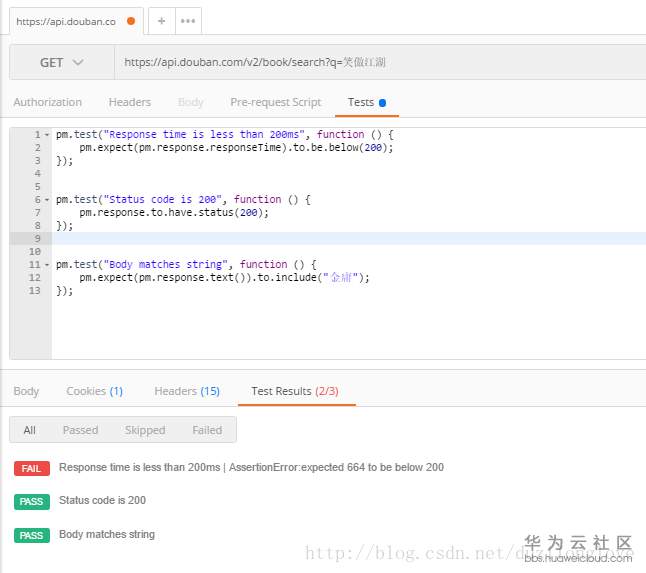Place cursor on empty editor line 9
The width and height of the screenshot is (646, 573).
click(349, 239)
